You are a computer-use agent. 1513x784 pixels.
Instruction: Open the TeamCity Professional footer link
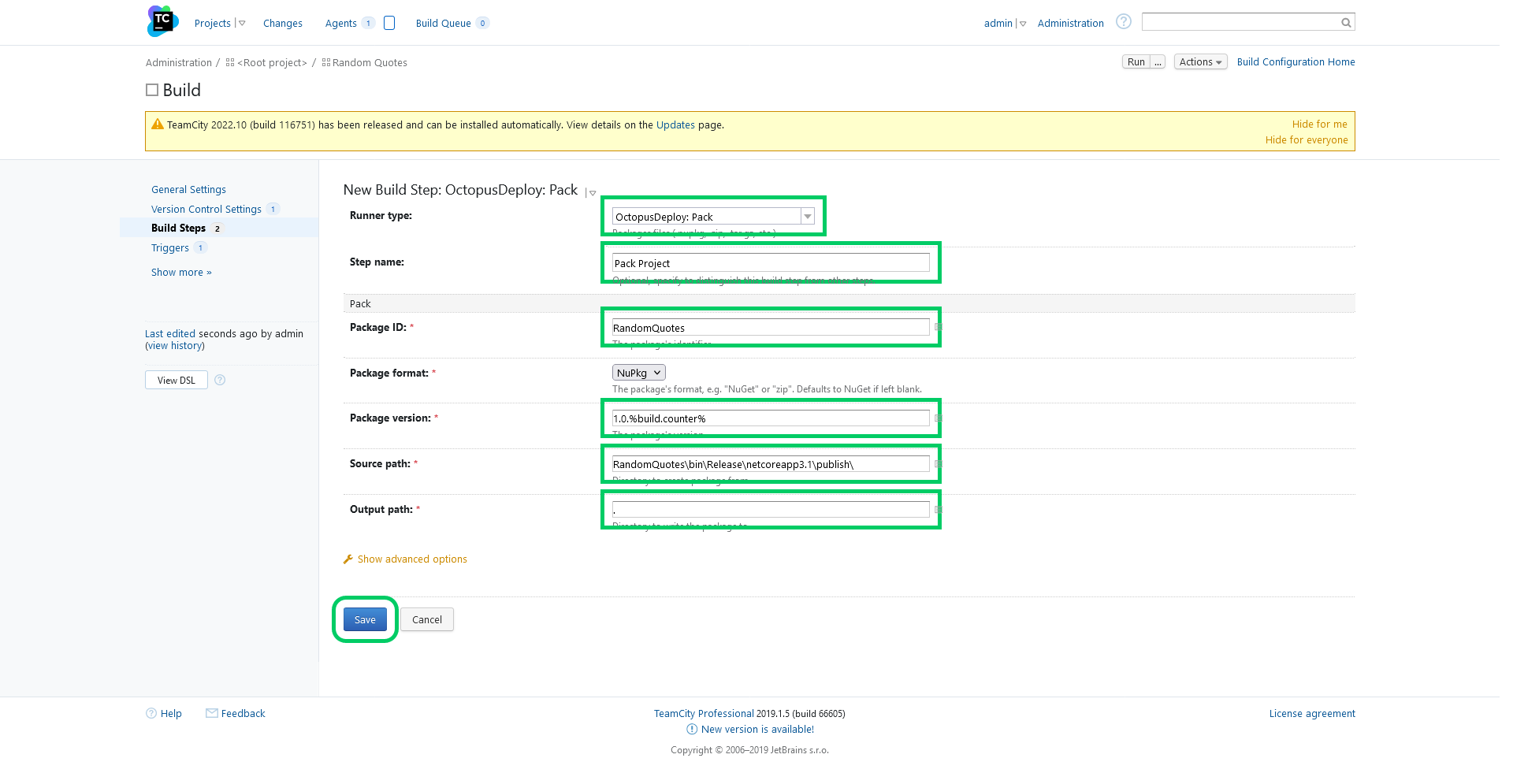point(704,713)
